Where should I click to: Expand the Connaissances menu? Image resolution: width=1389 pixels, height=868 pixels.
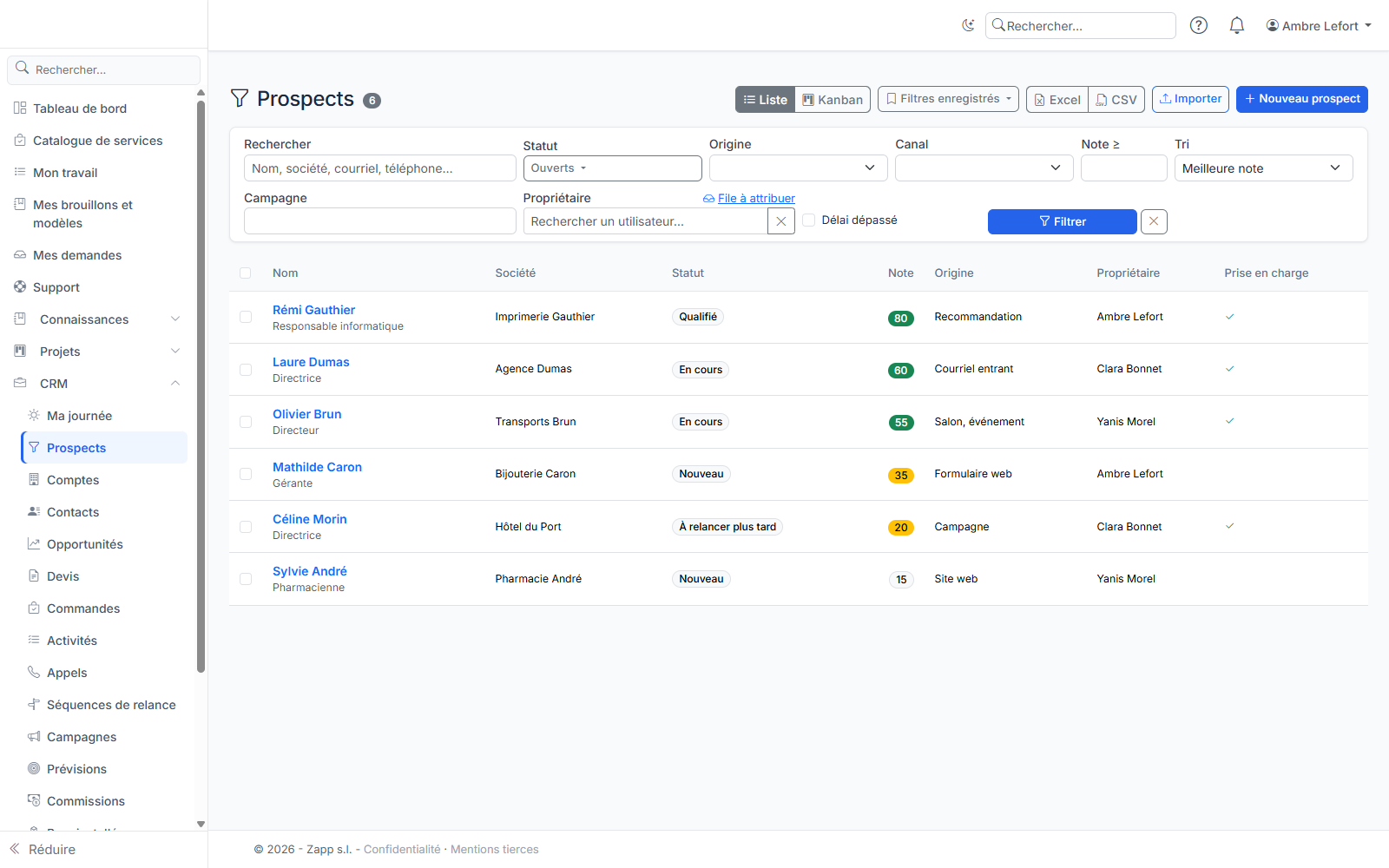[x=97, y=319]
